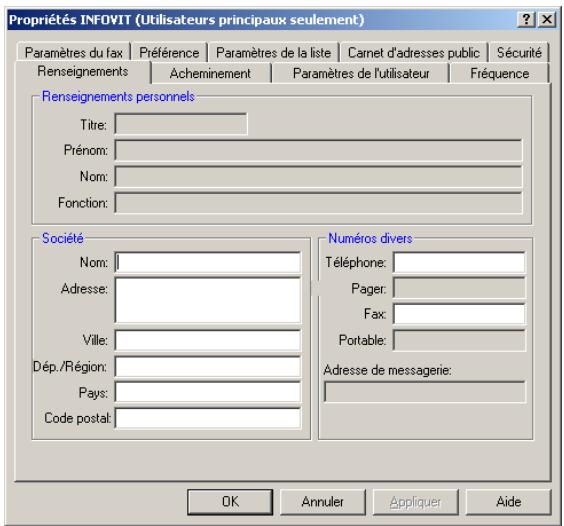
Task: Open the Paramètres de la liste tab
Action: pyautogui.click(x=273, y=53)
